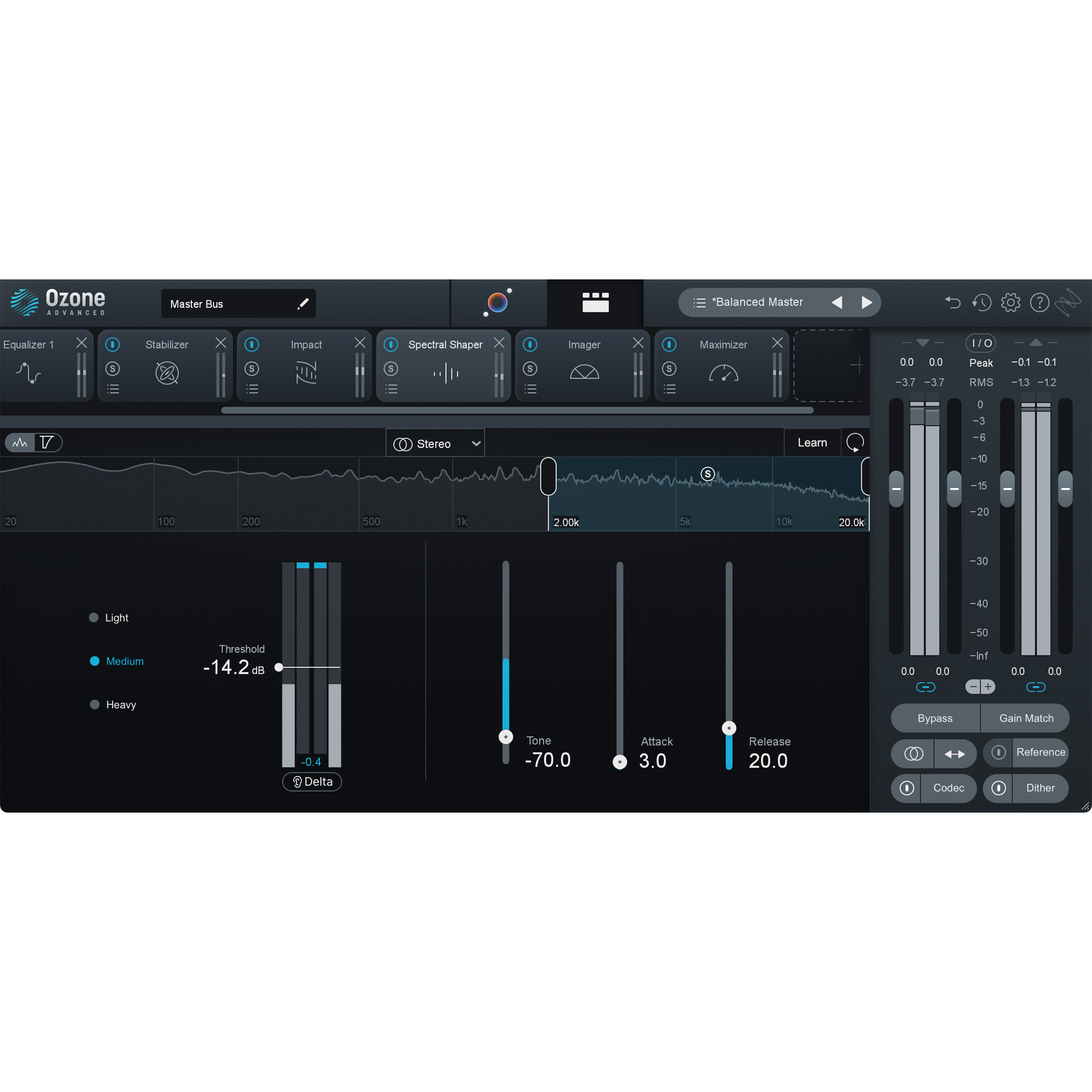Click the Help question mark icon
This screenshot has height=1092, width=1092.
click(x=1040, y=302)
